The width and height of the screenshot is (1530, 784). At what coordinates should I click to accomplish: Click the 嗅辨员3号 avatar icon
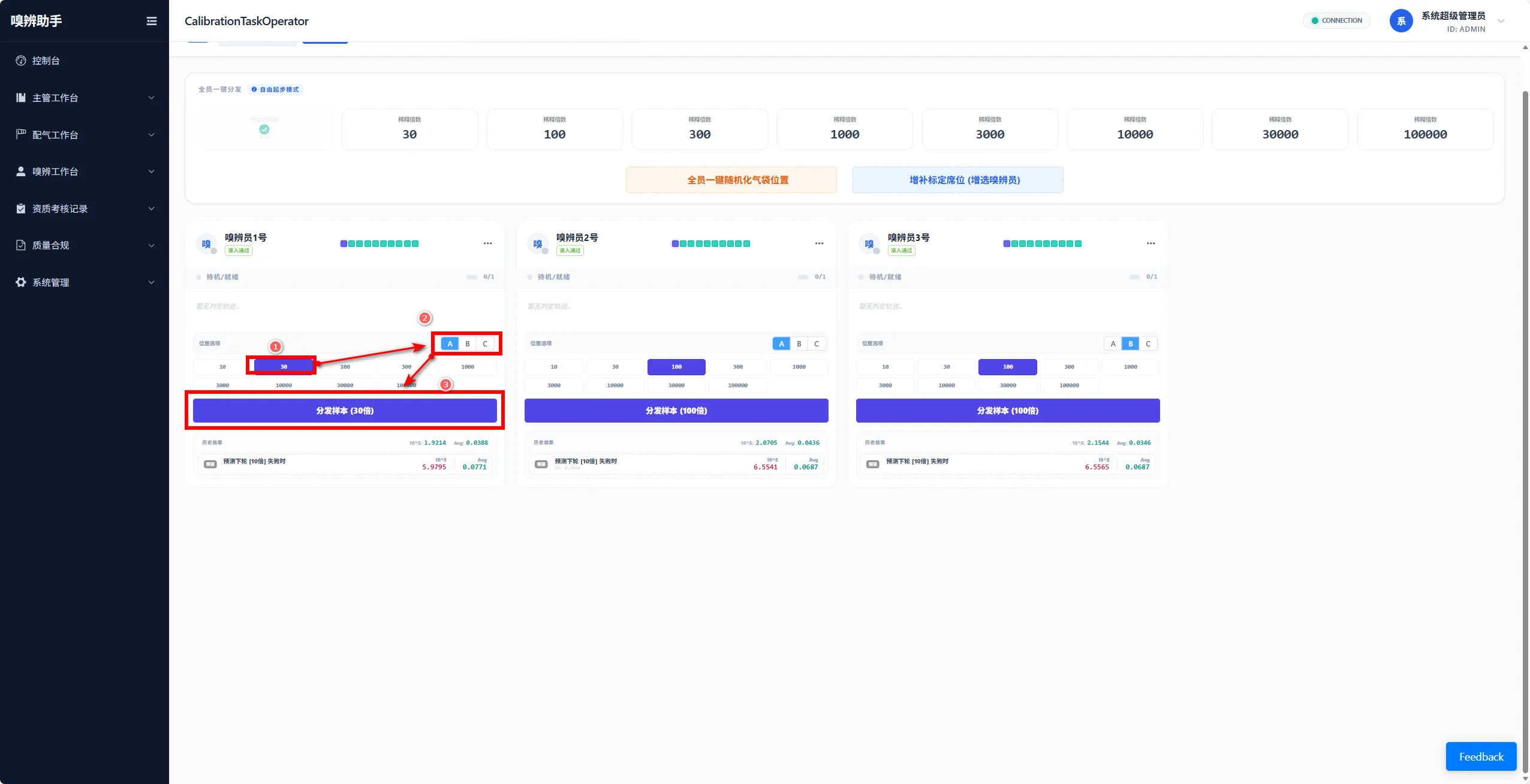tap(869, 244)
